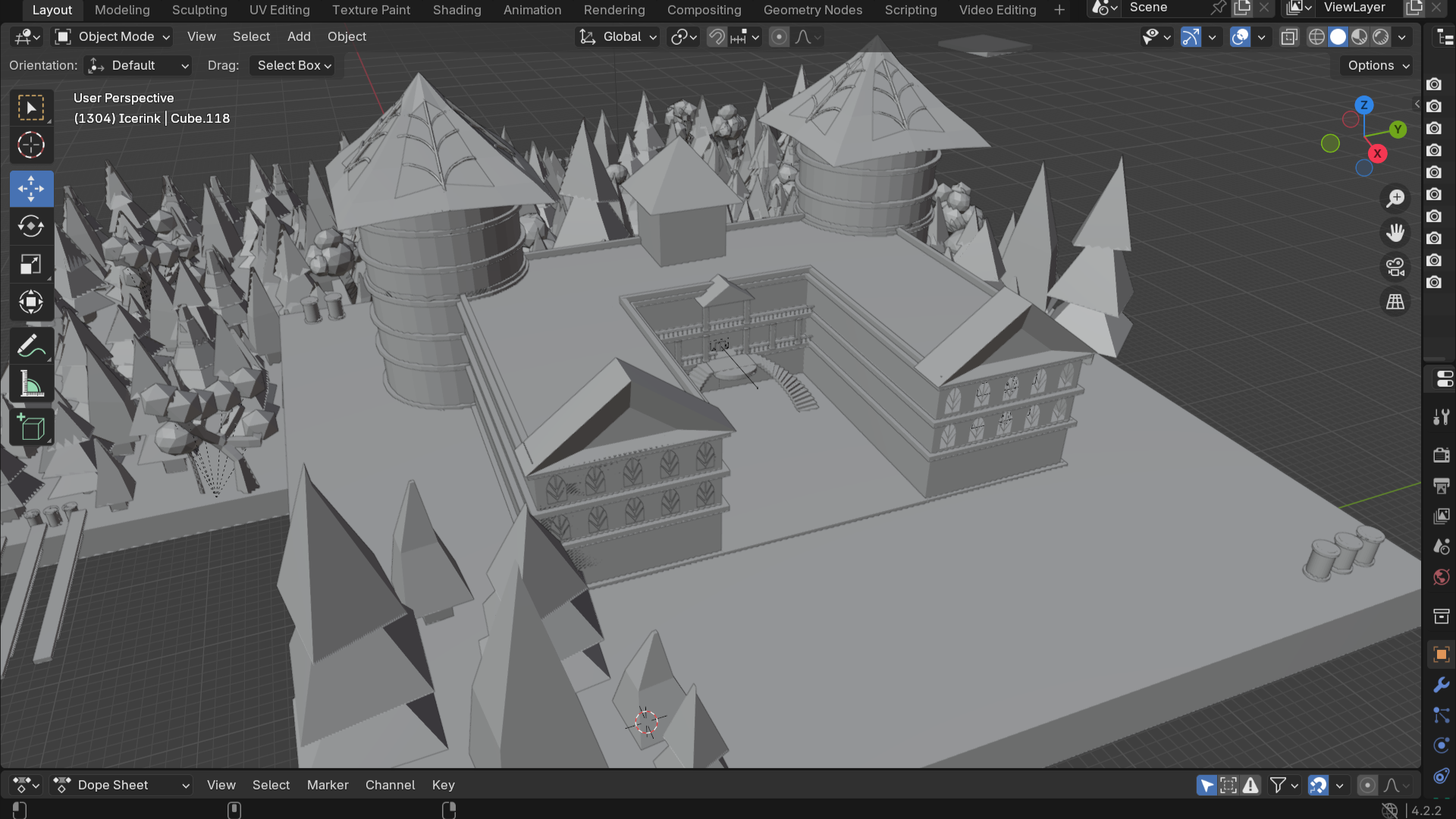This screenshot has width=1456, height=819.
Task: Open the Modifiers wrench tab
Action: point(1441,685)
